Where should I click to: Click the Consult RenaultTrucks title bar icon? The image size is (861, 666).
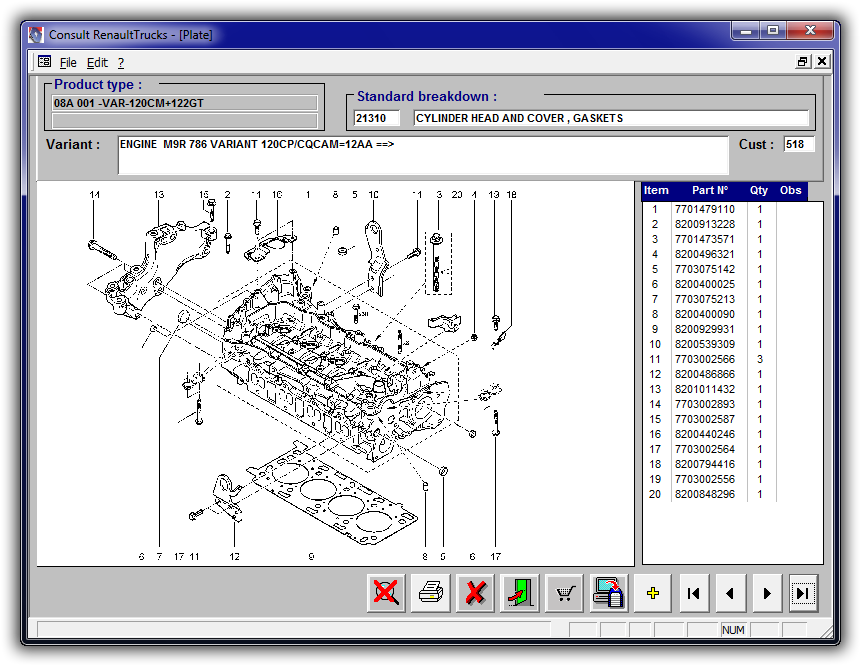point(36,35)
